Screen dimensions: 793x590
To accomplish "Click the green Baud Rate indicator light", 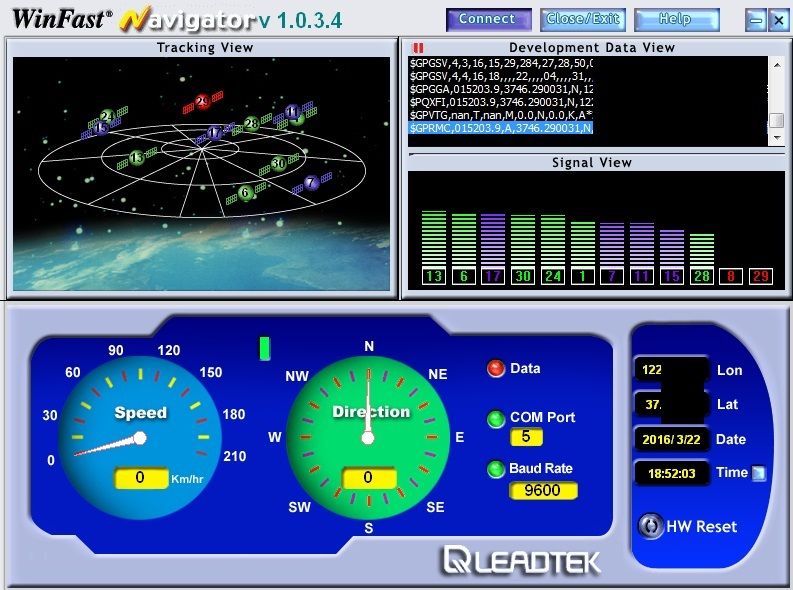I will click(x=496, y=469).
